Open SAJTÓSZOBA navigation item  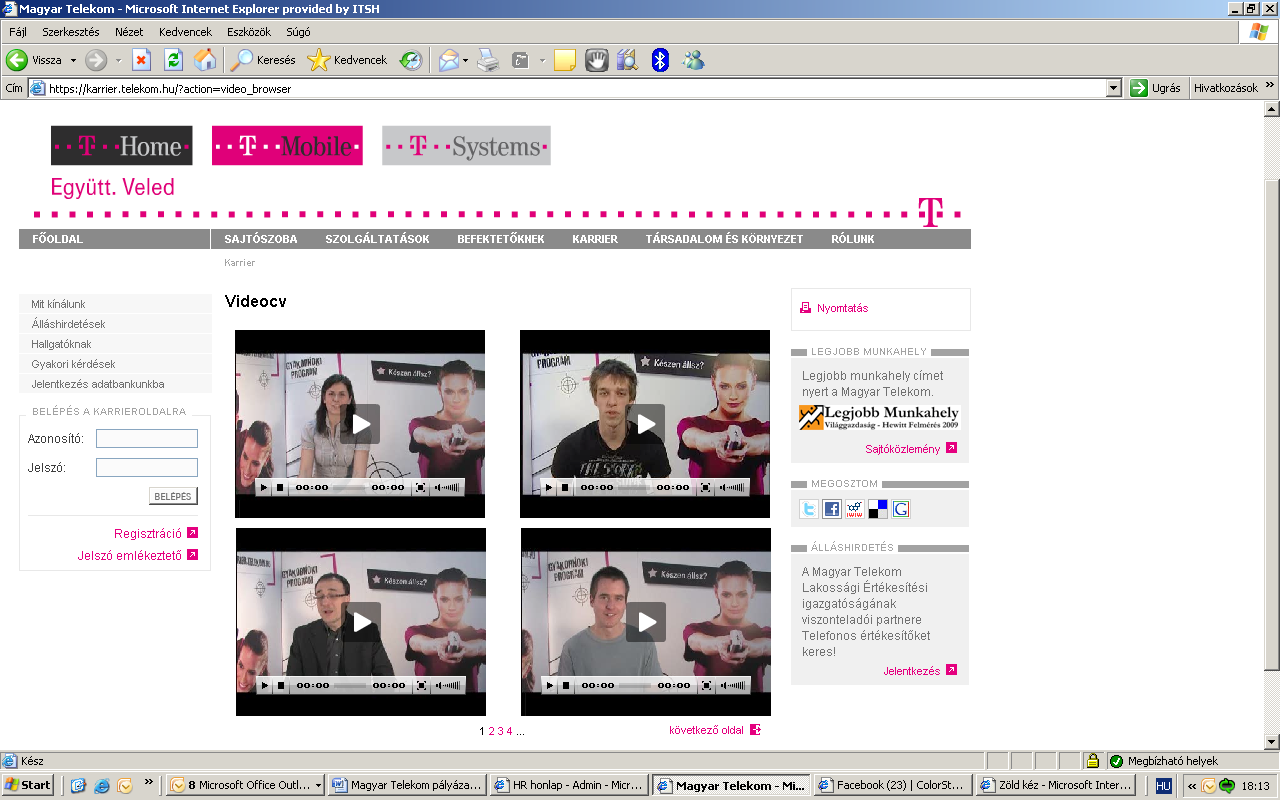click(x=261, y=239)
